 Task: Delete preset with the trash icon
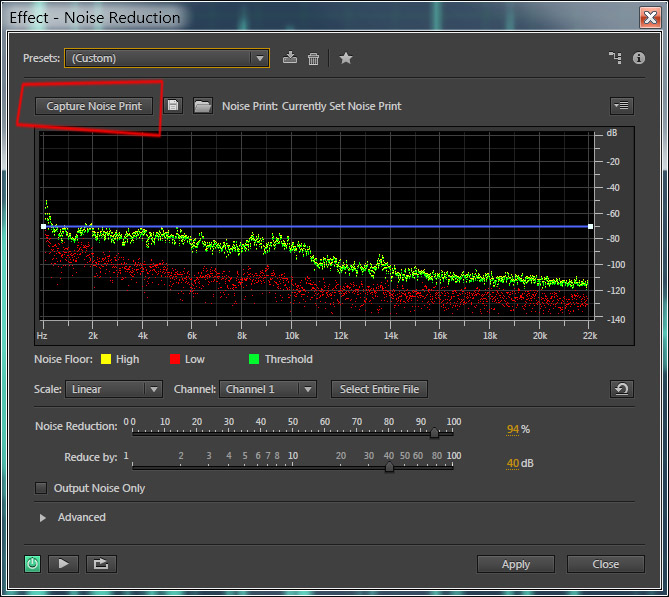[313, 58]
